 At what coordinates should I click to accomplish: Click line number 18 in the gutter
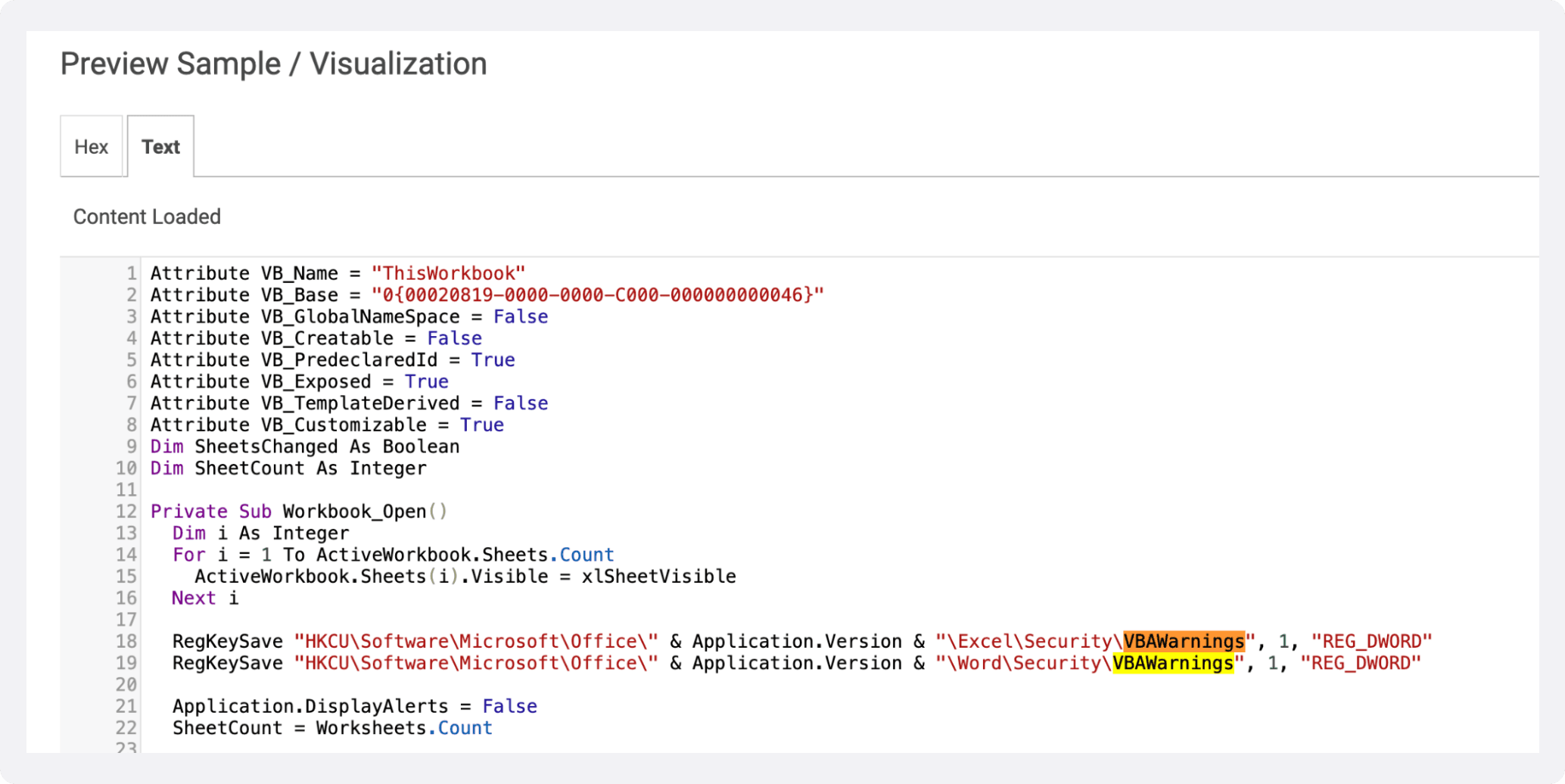point(126,641)
